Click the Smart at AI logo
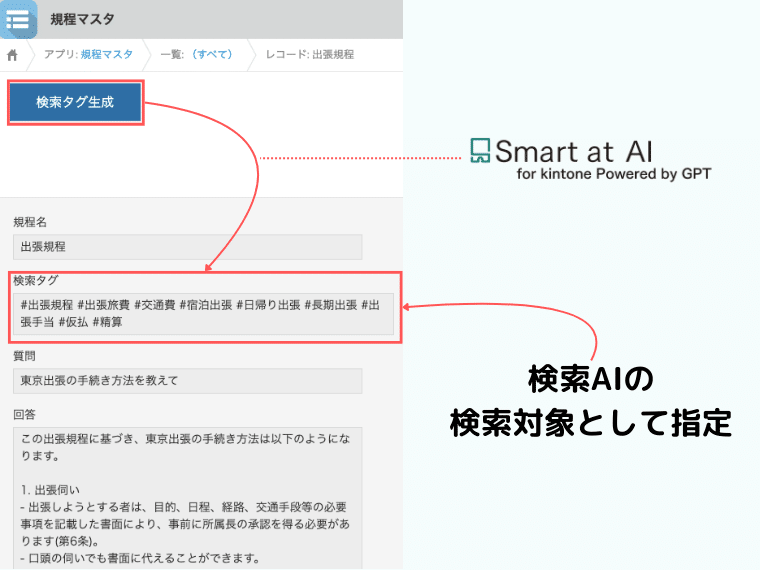 [x=561, y=151]
